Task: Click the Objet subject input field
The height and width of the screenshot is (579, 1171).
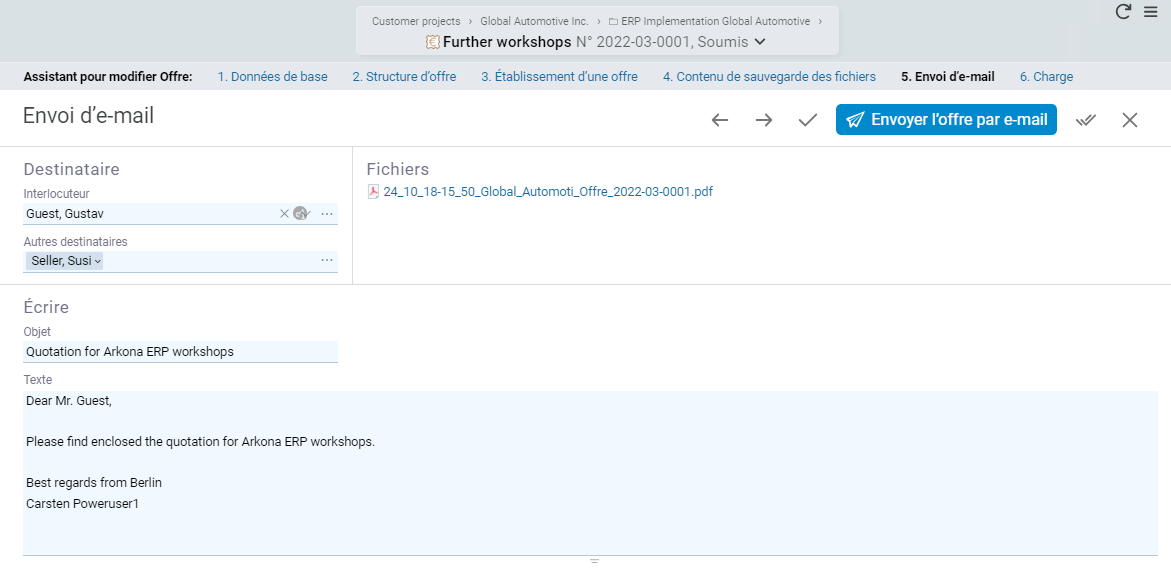Action: [x=180, y=352]
